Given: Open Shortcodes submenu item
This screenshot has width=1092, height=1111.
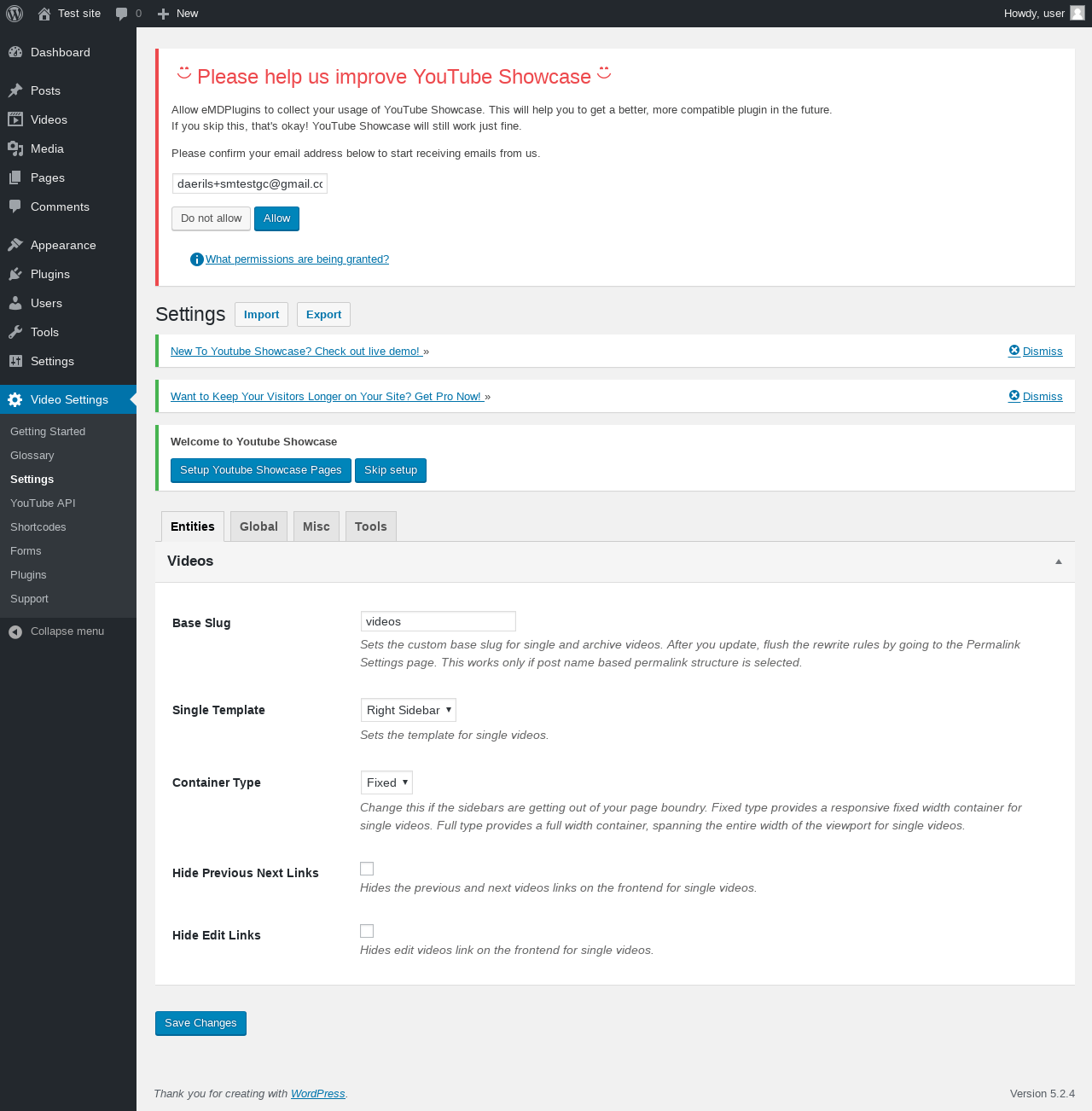Looking at the screenshot, I should tap(38, 527).
